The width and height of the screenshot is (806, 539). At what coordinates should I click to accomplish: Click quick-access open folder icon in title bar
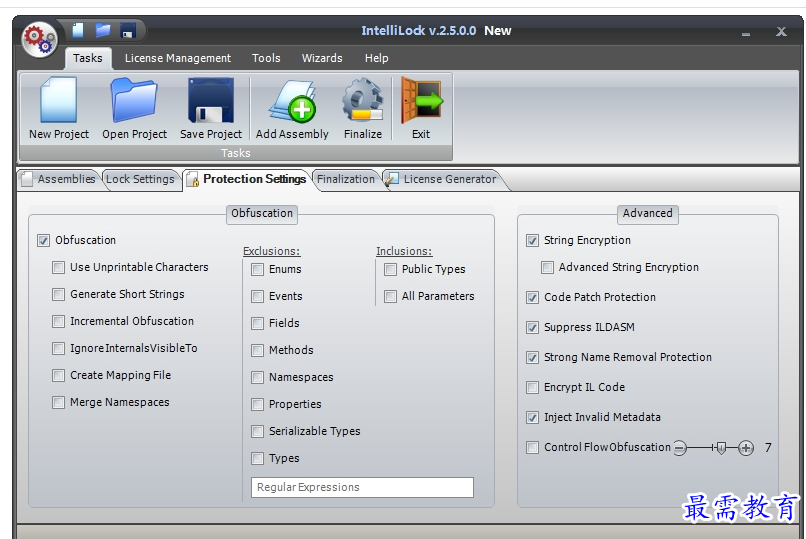(103, 30)
